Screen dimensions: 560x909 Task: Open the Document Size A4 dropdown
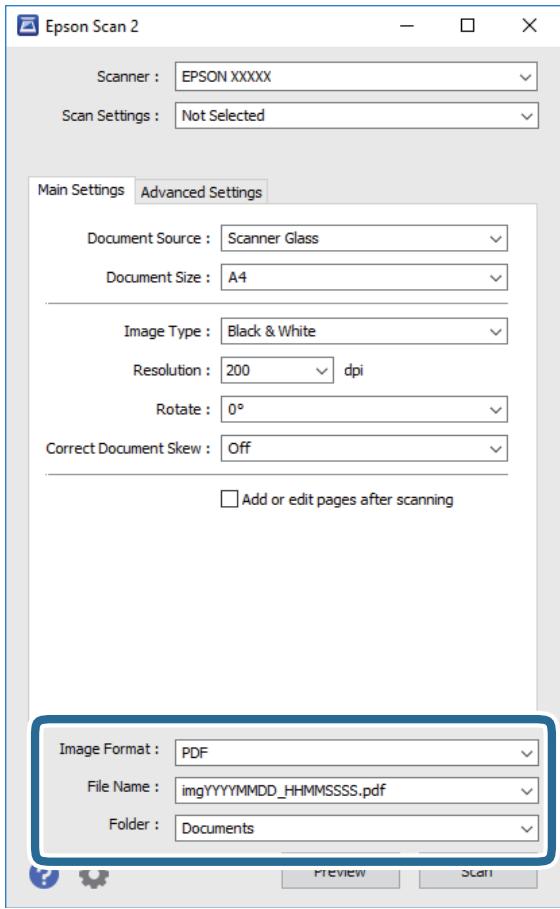tap(364, 277)
